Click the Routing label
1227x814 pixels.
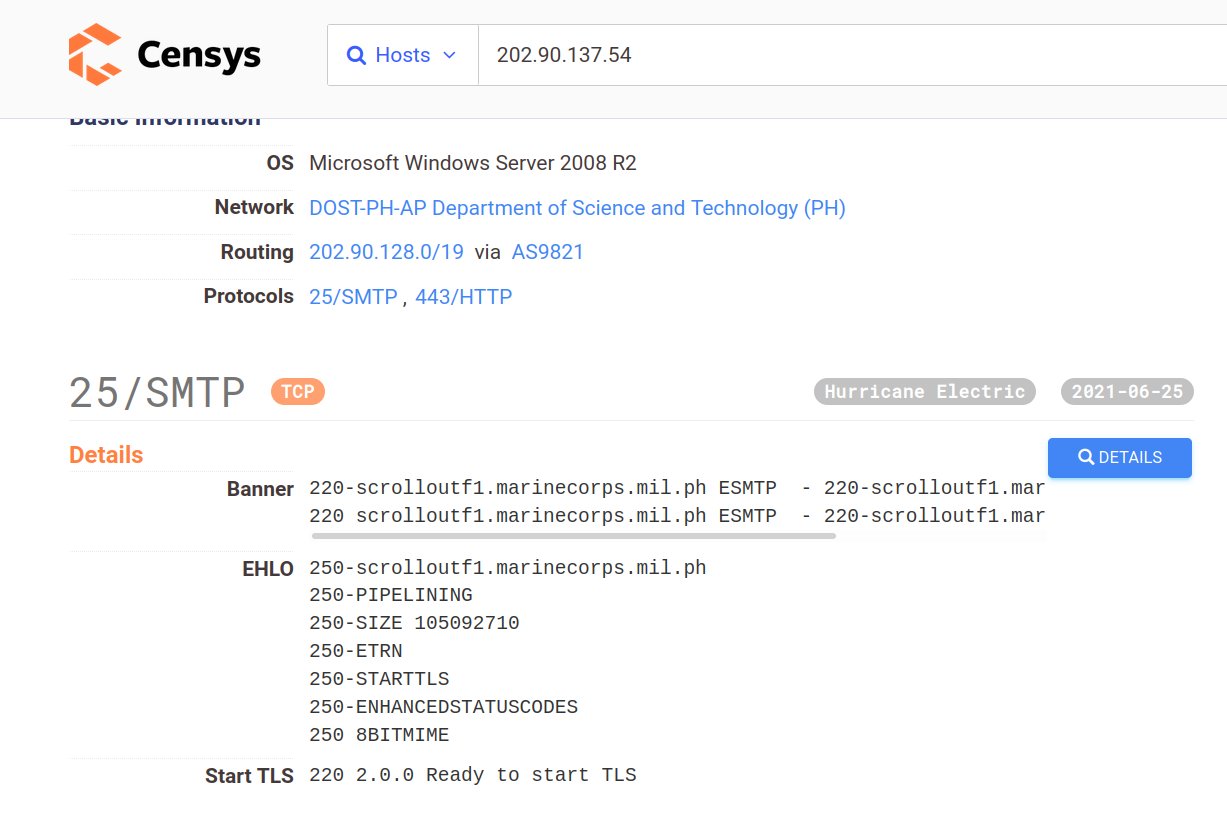(257, 252)
